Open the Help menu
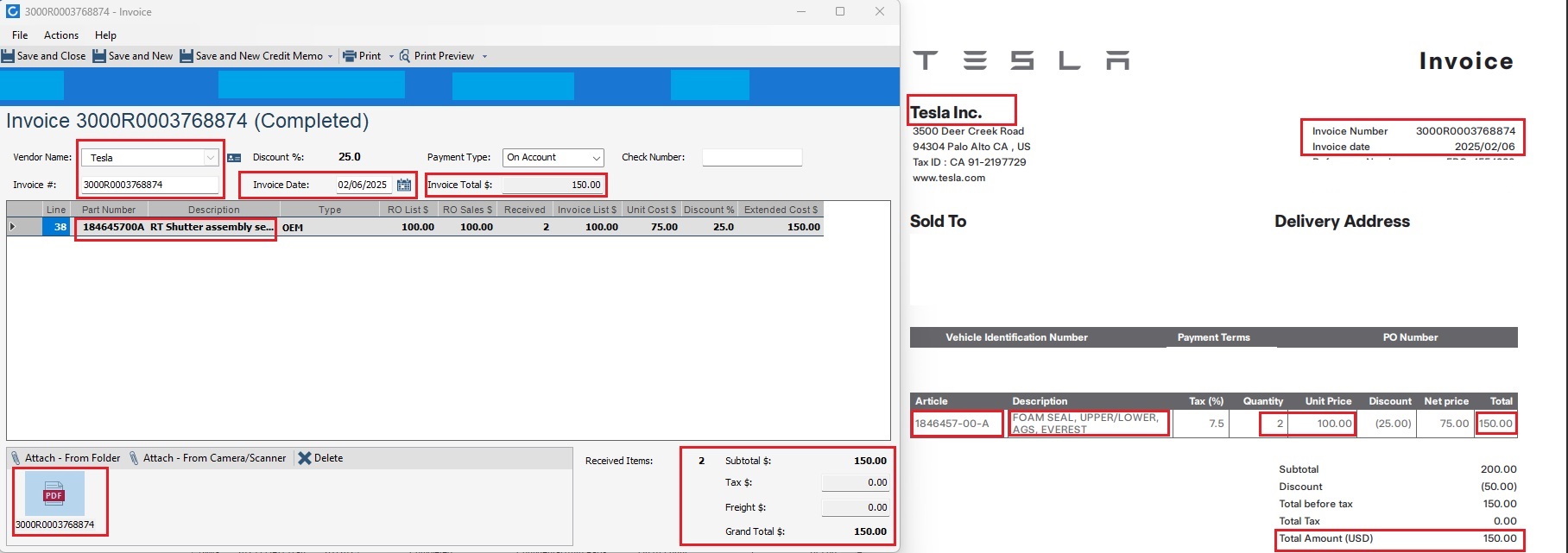This screenshot has width=1568, height=553. click(105, 35)
